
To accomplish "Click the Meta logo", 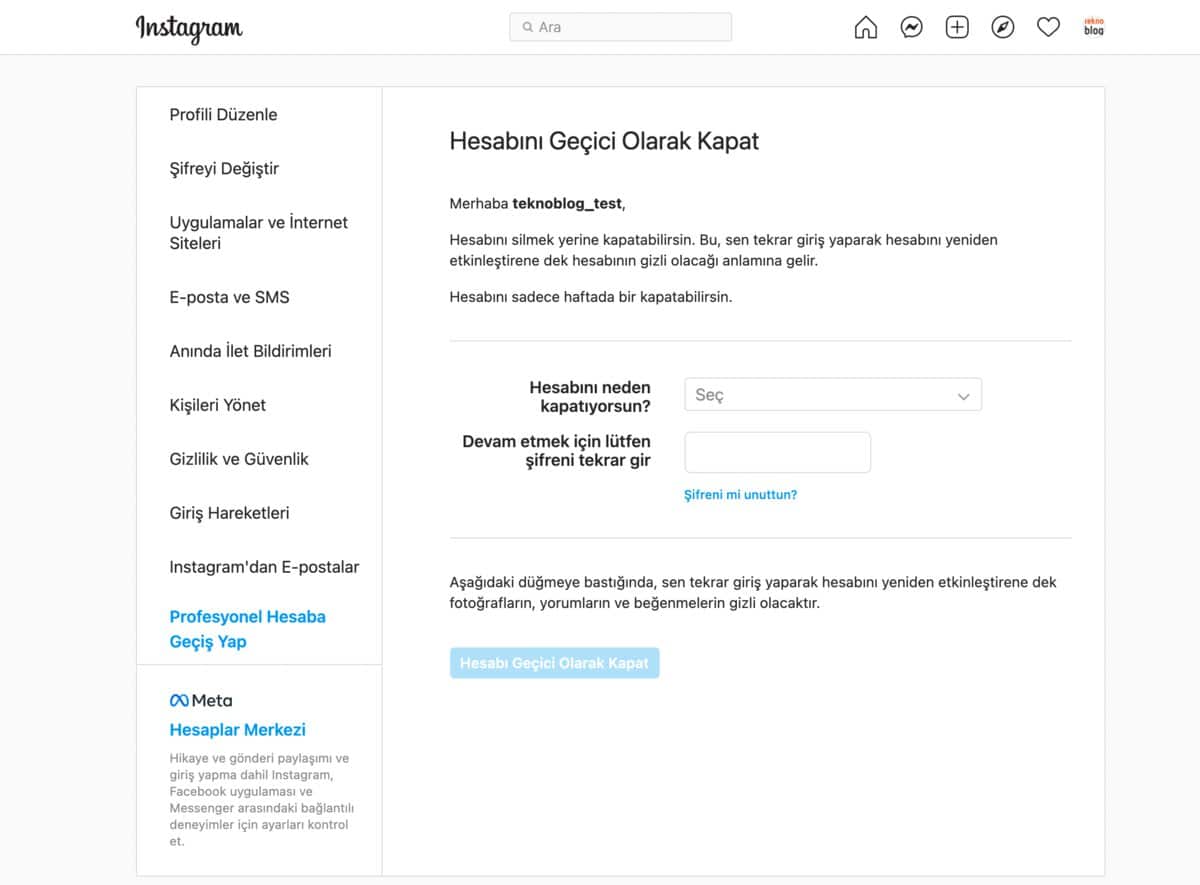I will (201, 700).
